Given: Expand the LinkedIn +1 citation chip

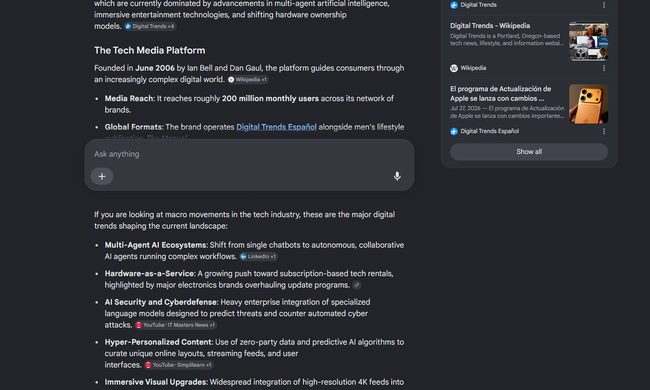Looking at the screenshot, I should (x=258, y=257).
